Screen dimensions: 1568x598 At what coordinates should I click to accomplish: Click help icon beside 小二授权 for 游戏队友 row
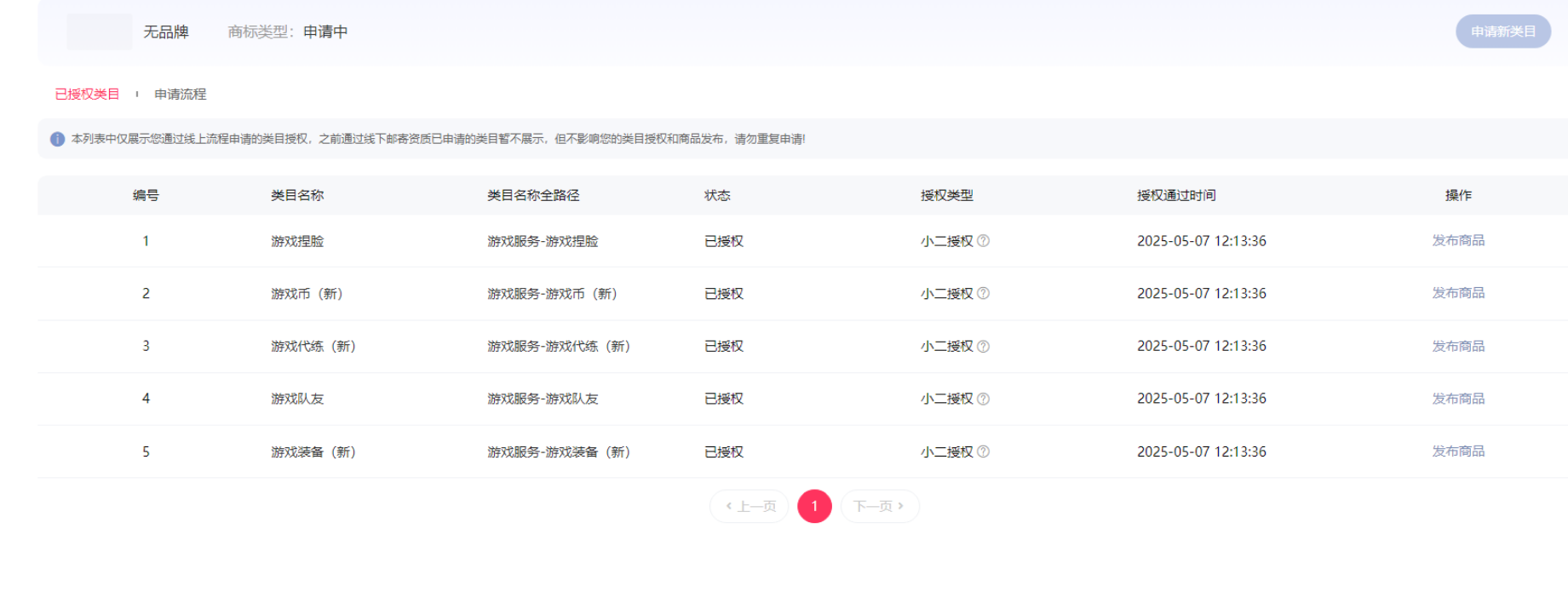click(983, 399)
